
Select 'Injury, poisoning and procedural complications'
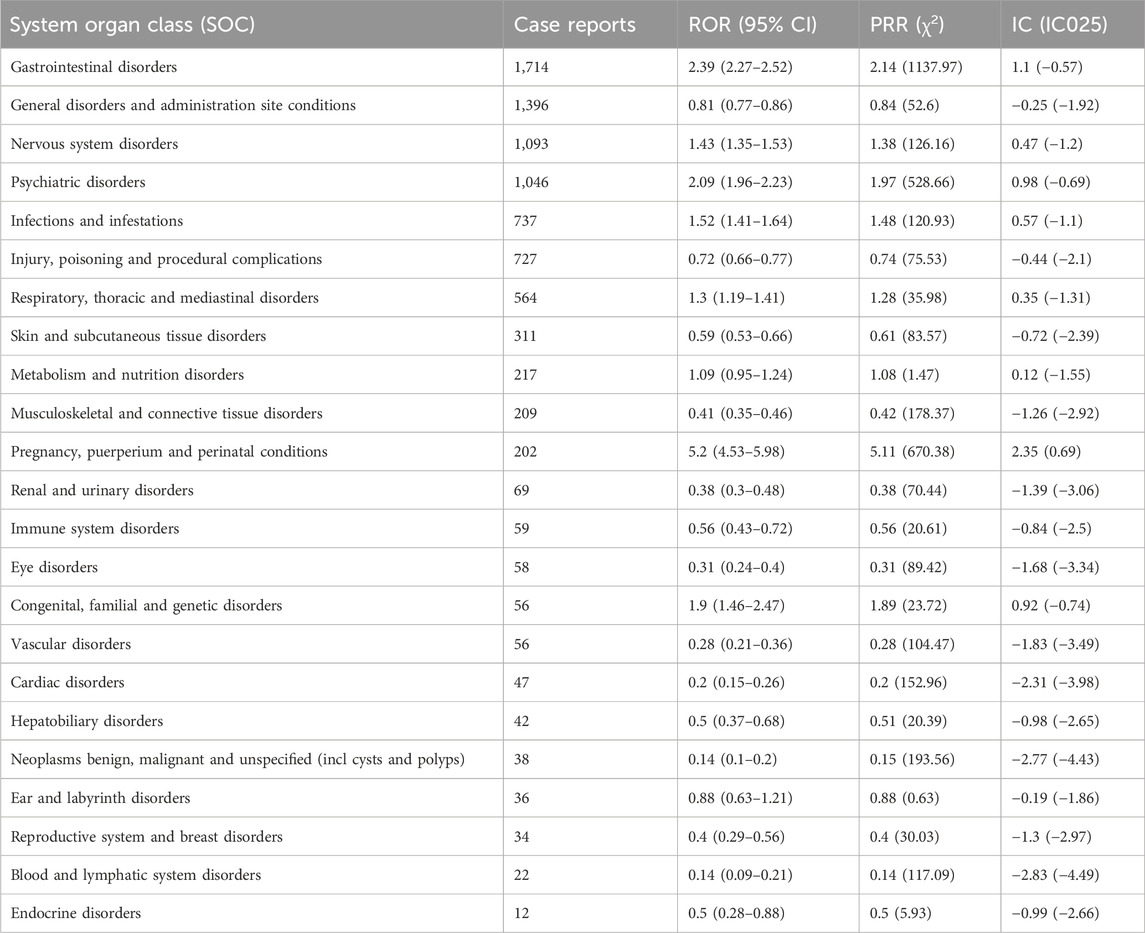(x=166, y=259)
